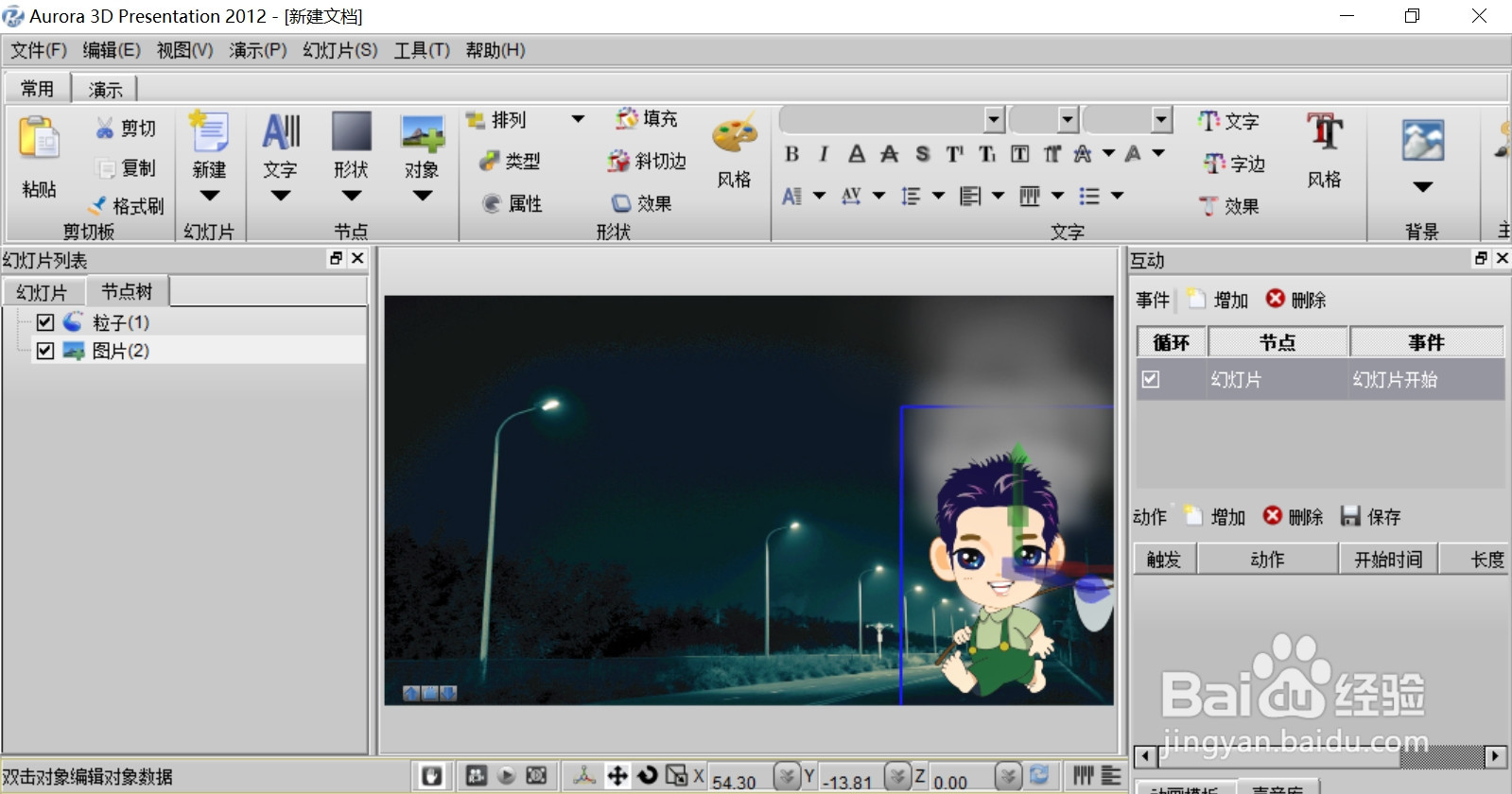The height and width of the screenshot is (794, 1512).
Task: Expand the Arrange (排列) dropdown arrow
Action: pos(578,119)
